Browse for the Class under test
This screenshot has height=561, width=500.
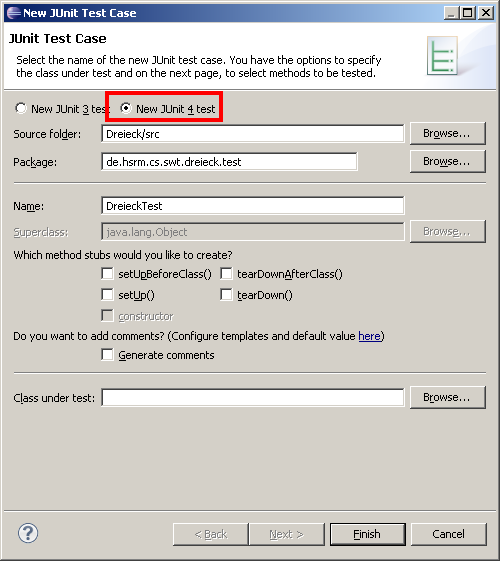(448, 397)
